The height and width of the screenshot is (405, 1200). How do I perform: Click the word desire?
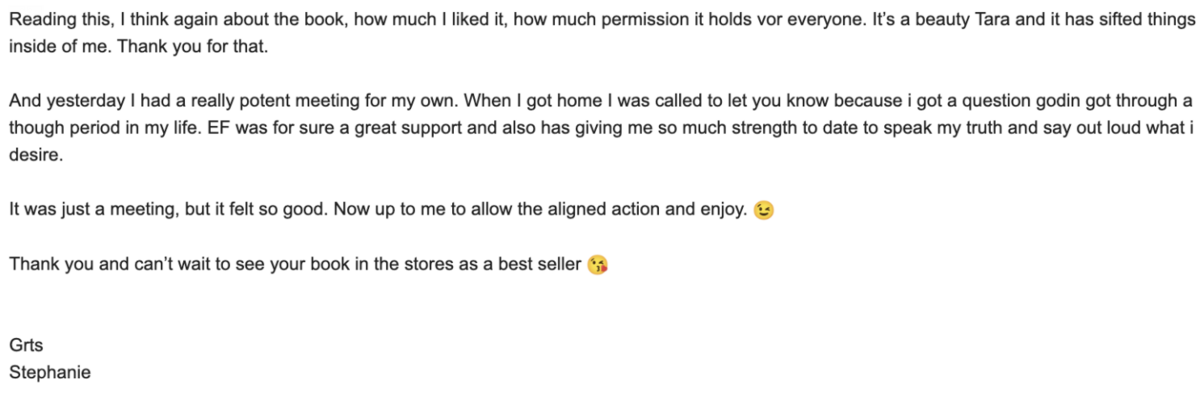pos(29,157)
